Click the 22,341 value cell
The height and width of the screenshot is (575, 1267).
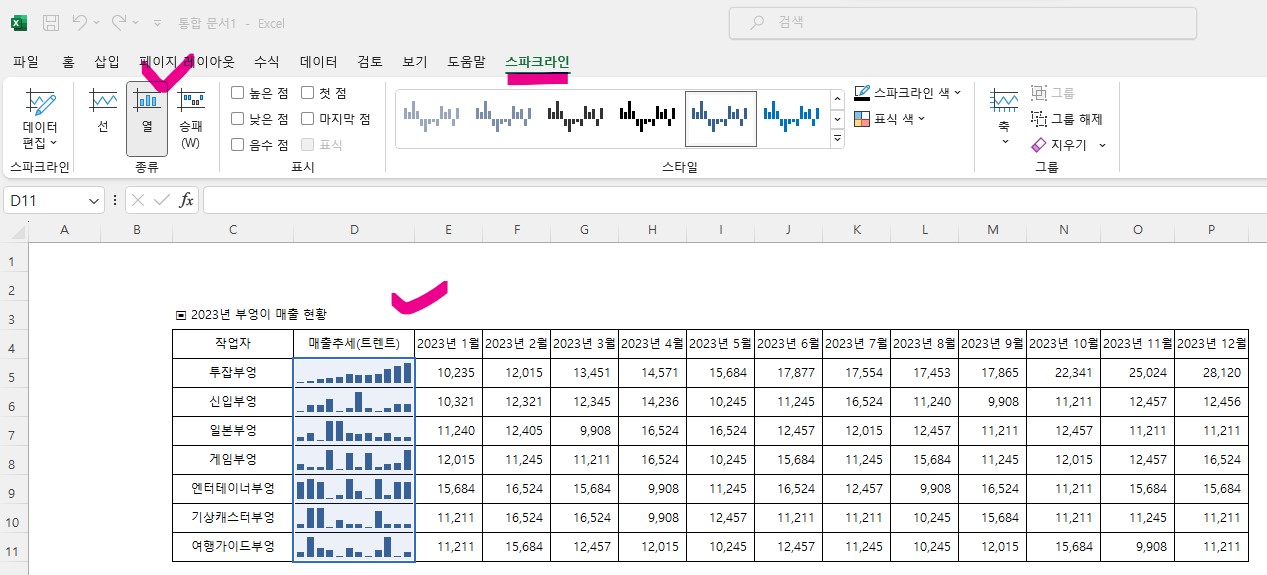(x=1064, y=372)
